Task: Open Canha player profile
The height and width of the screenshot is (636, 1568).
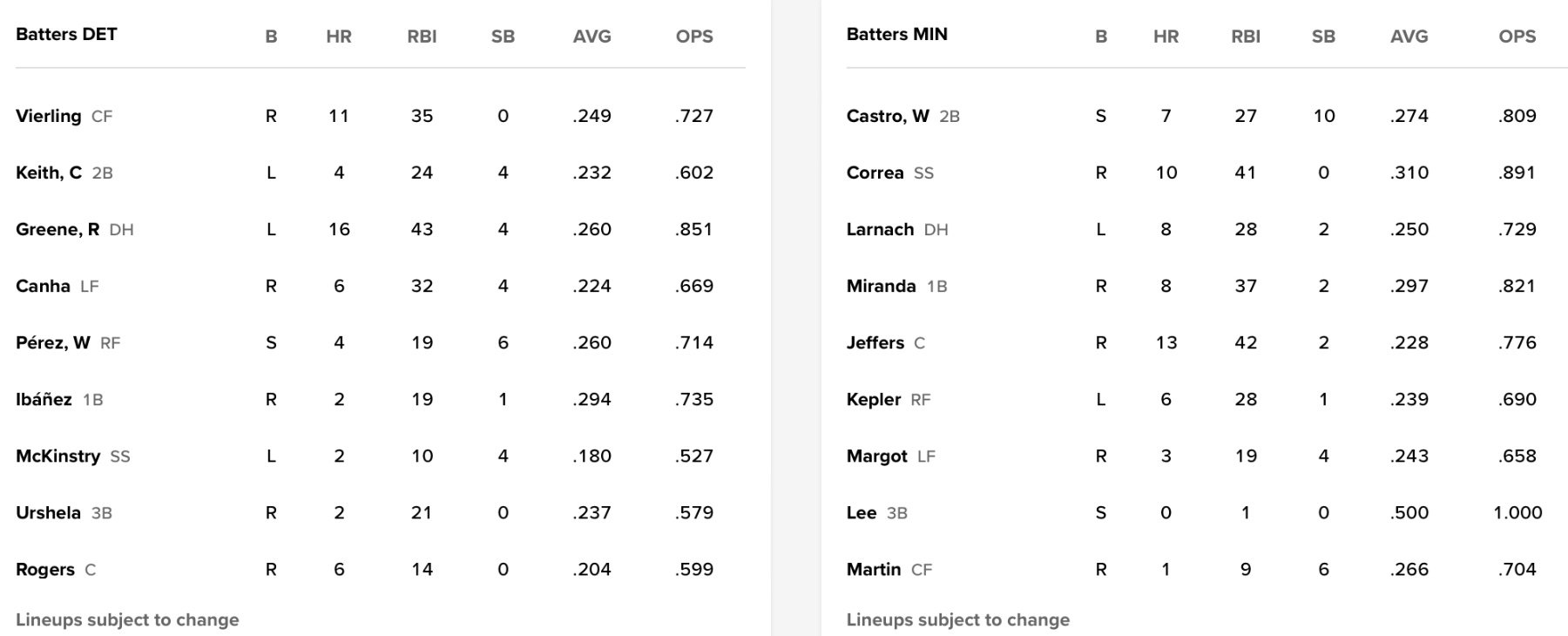Action: tap(43, 286)
